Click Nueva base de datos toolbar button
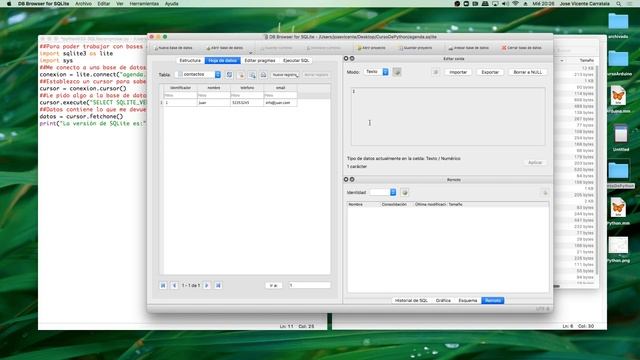Screen dimensions: 640x360 [x=173, y=48]
